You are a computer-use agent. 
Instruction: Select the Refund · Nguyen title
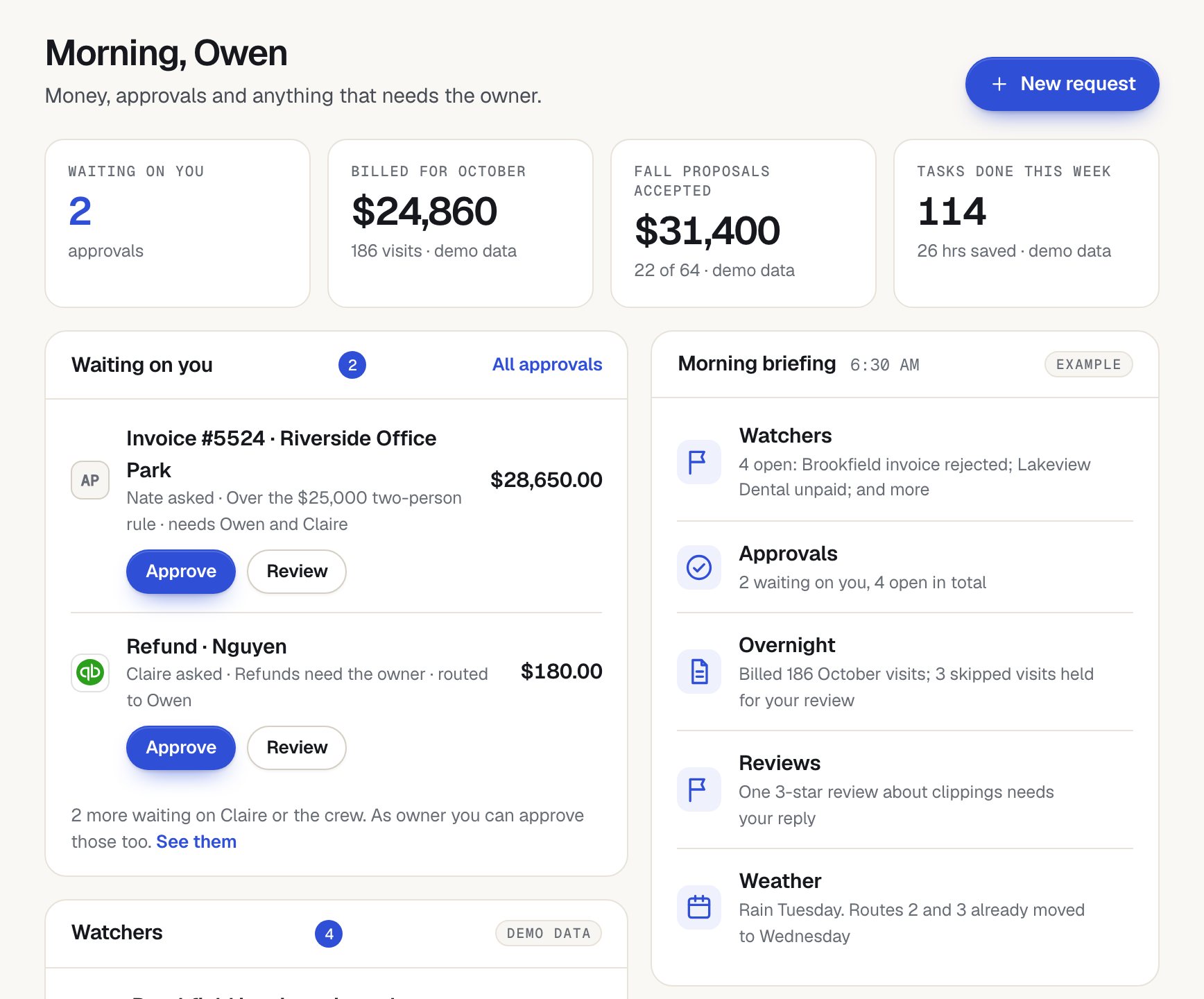(x=207, y=646)
